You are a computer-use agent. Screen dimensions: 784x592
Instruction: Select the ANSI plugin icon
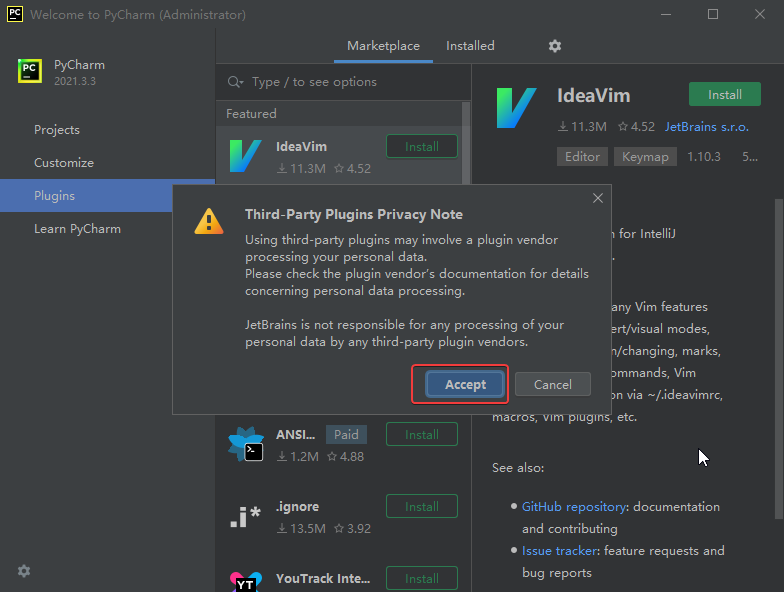(246, 444)
